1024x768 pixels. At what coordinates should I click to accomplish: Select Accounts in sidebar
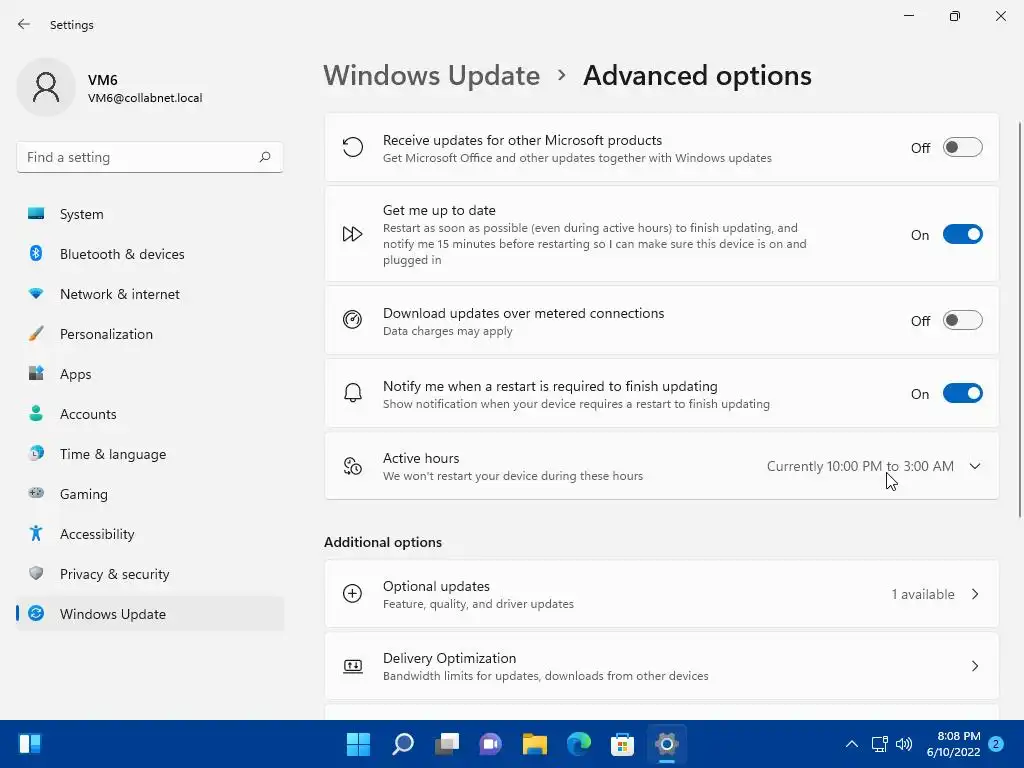(150, 414)
